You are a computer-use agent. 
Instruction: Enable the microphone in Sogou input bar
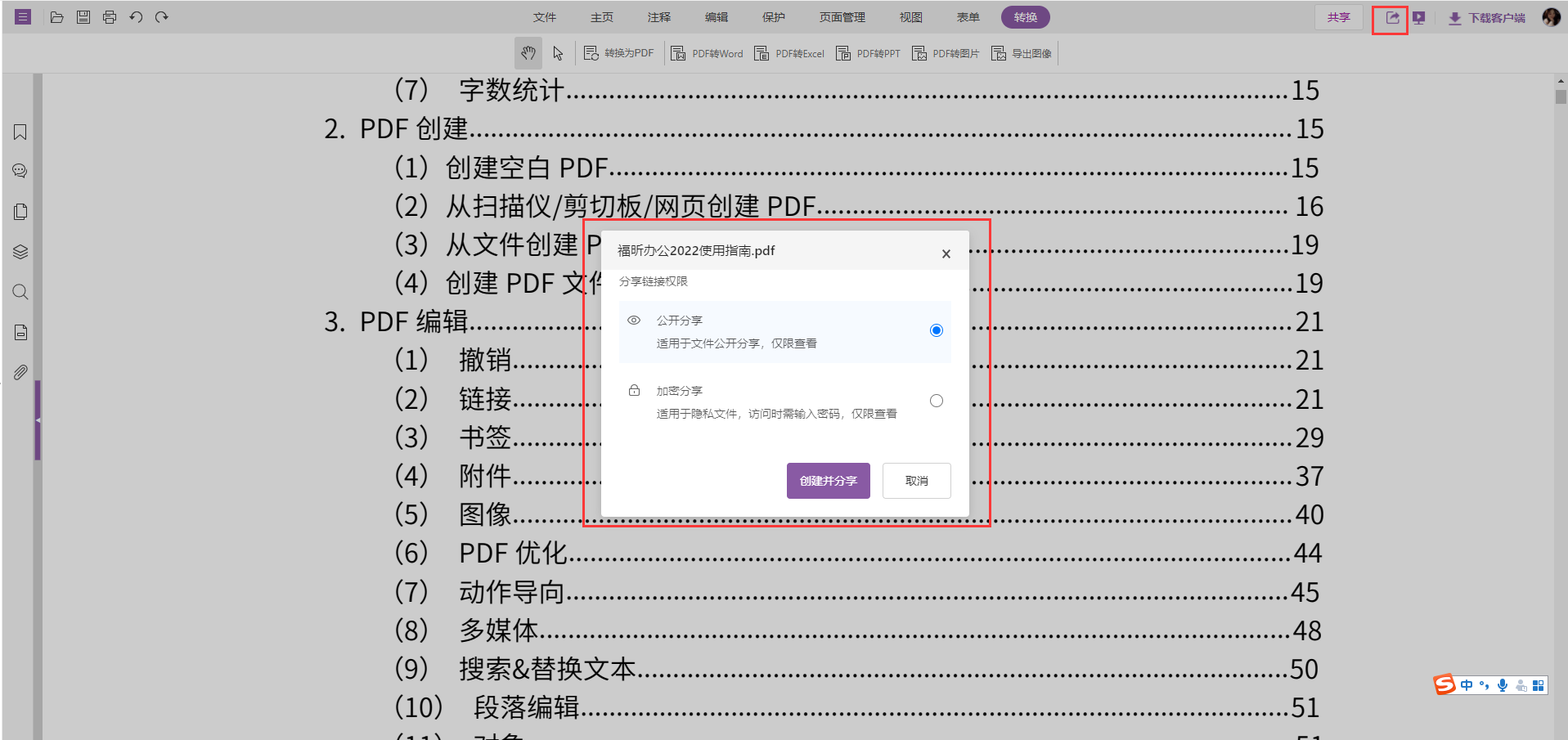[x=1502, y=684]
